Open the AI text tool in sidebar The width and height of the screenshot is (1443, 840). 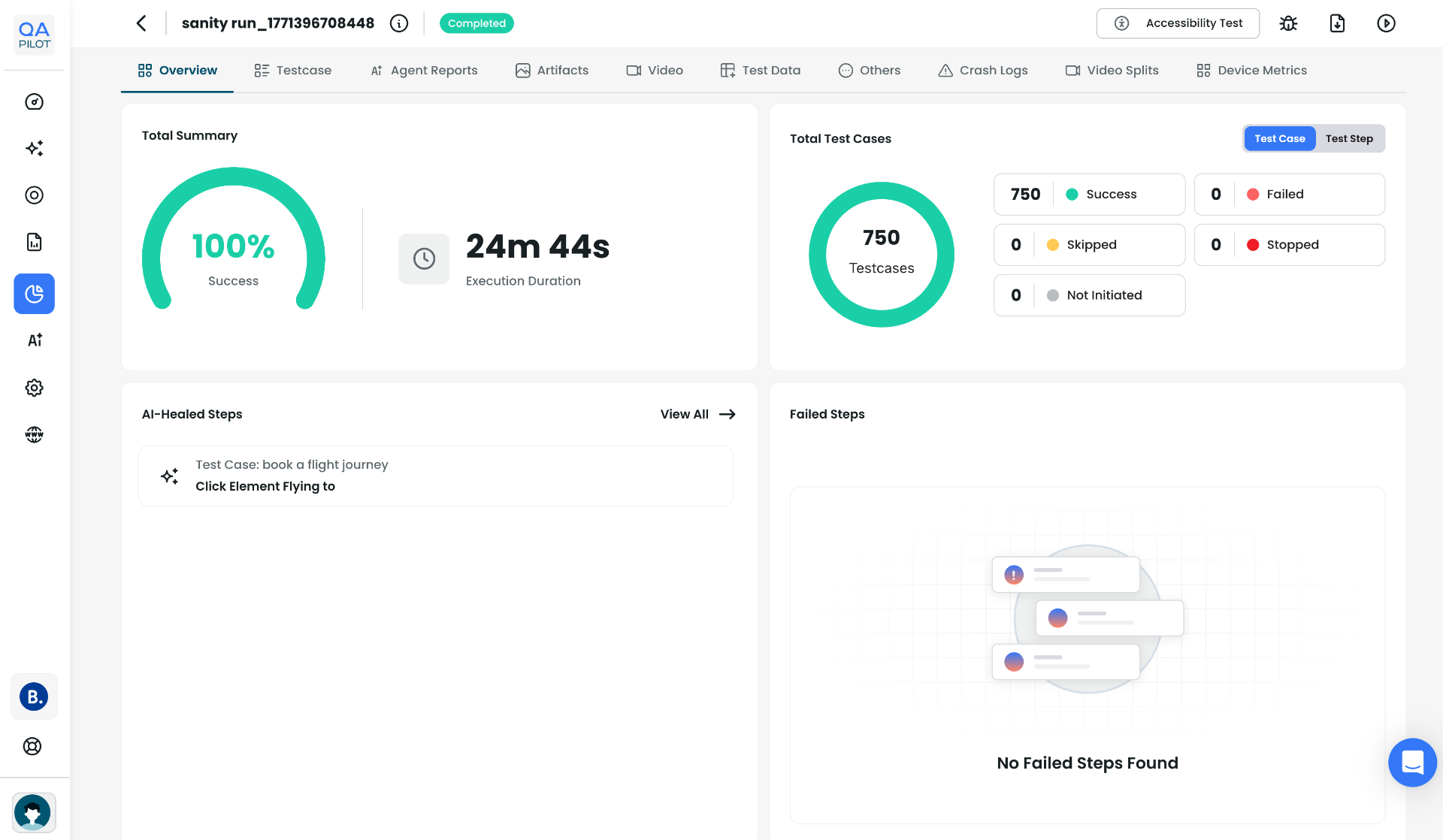[34, 340]
